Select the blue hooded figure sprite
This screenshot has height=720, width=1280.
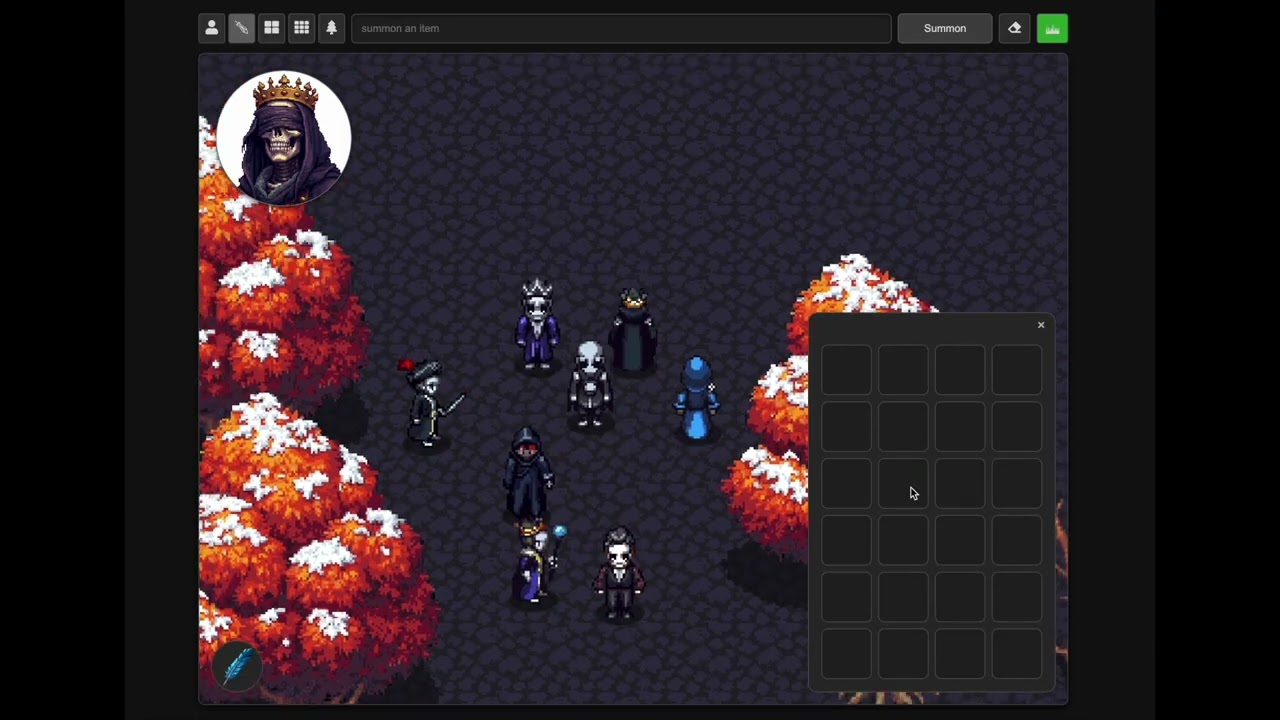pyautogui.click(x=696, y=398)
